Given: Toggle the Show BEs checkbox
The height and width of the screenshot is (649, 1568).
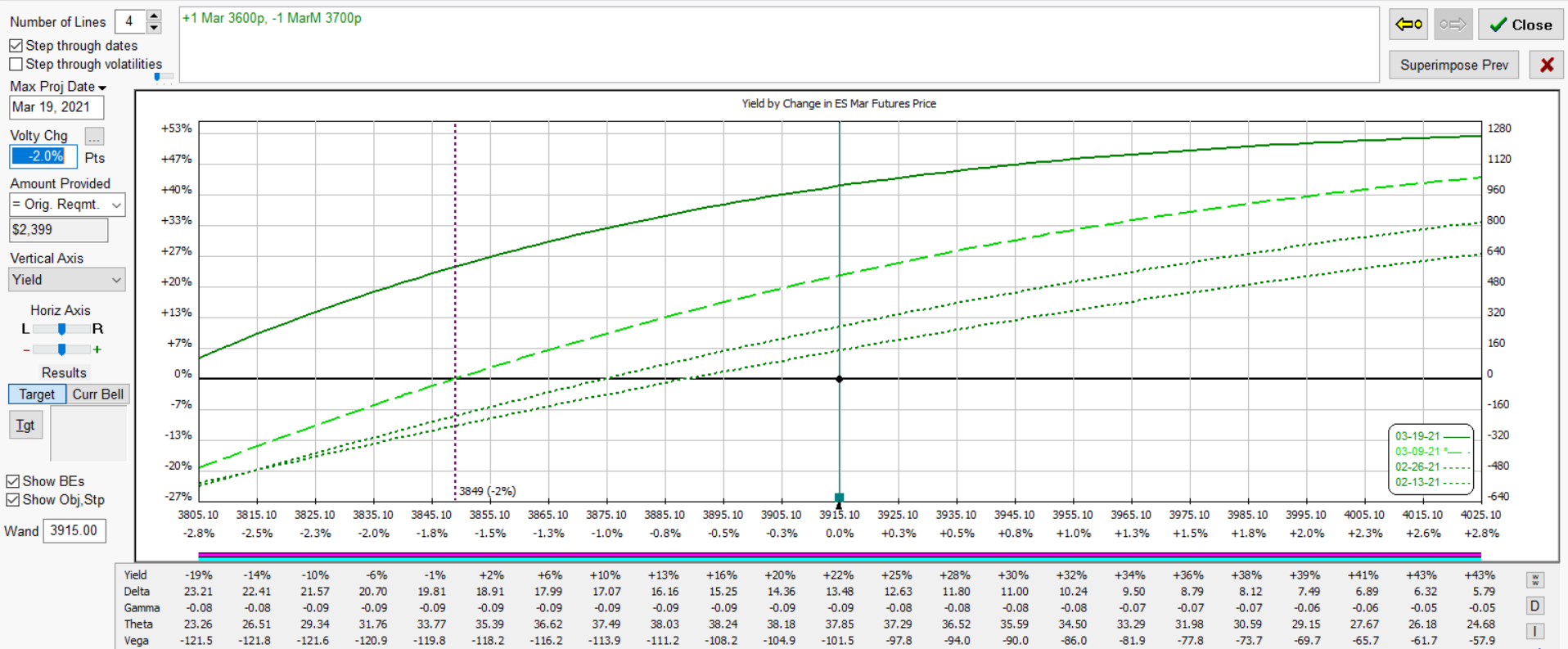Looking at the screenshot, I should pyautogui.click(x=13, y=481).
